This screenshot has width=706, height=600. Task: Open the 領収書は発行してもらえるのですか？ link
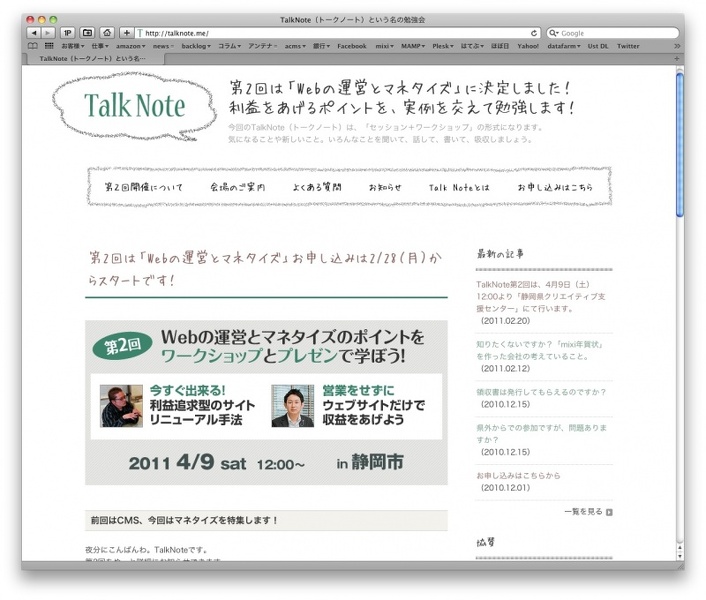pos(541,392)
